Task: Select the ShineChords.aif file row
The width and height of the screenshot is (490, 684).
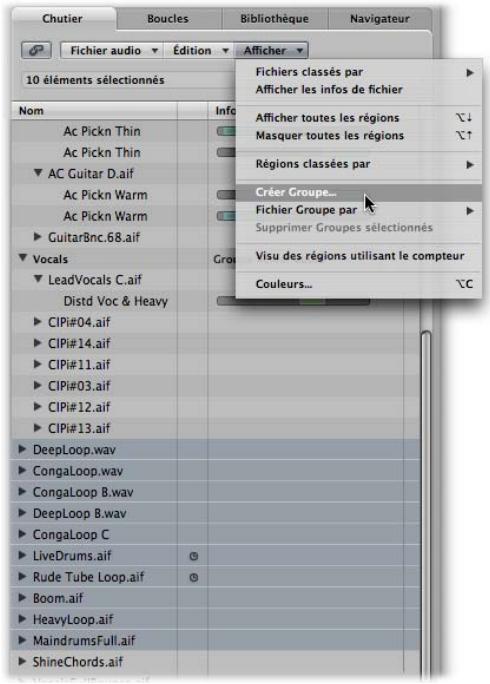Action: click(x=215, y=662)
